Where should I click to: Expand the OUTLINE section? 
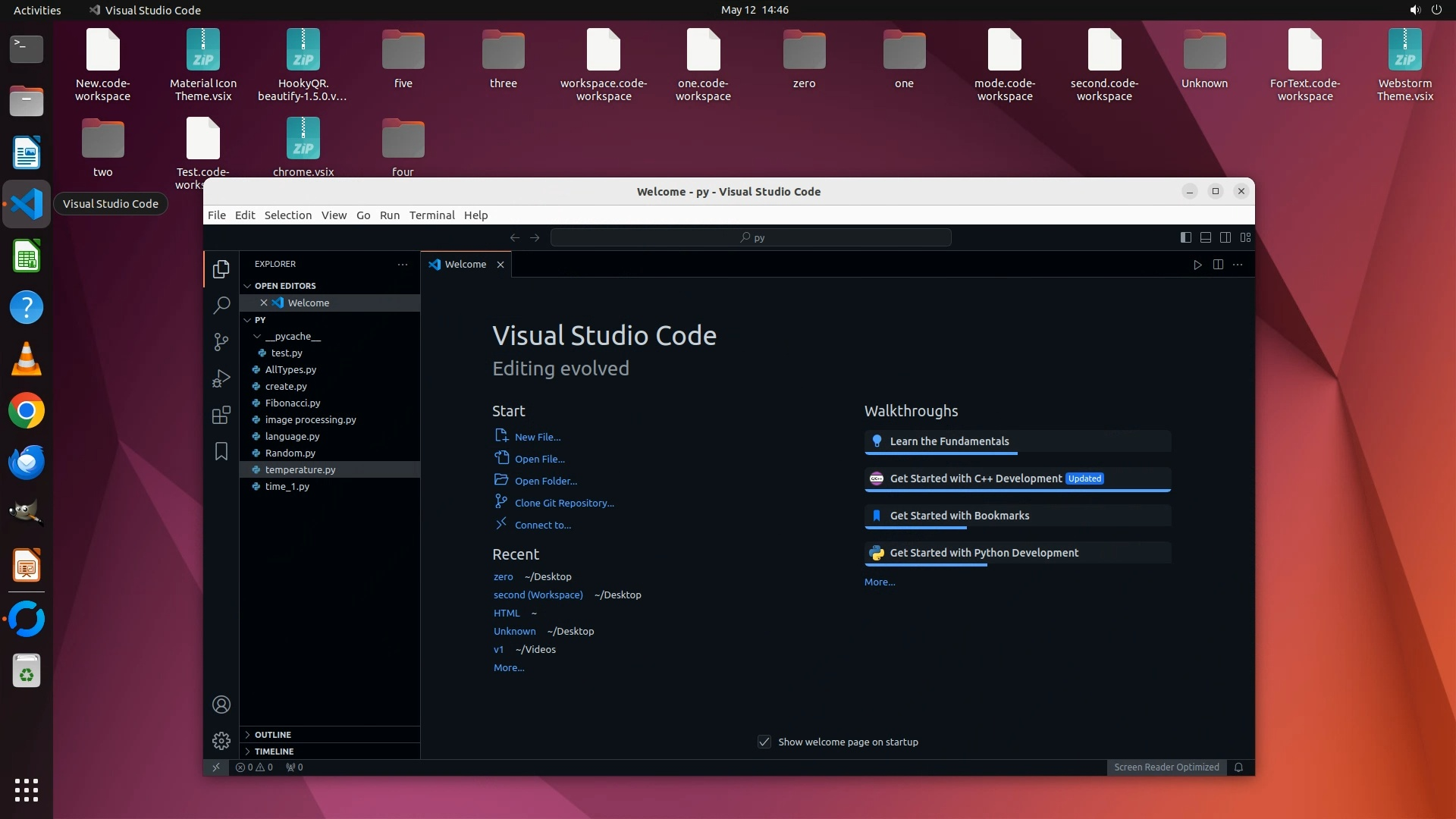[272, 735]
